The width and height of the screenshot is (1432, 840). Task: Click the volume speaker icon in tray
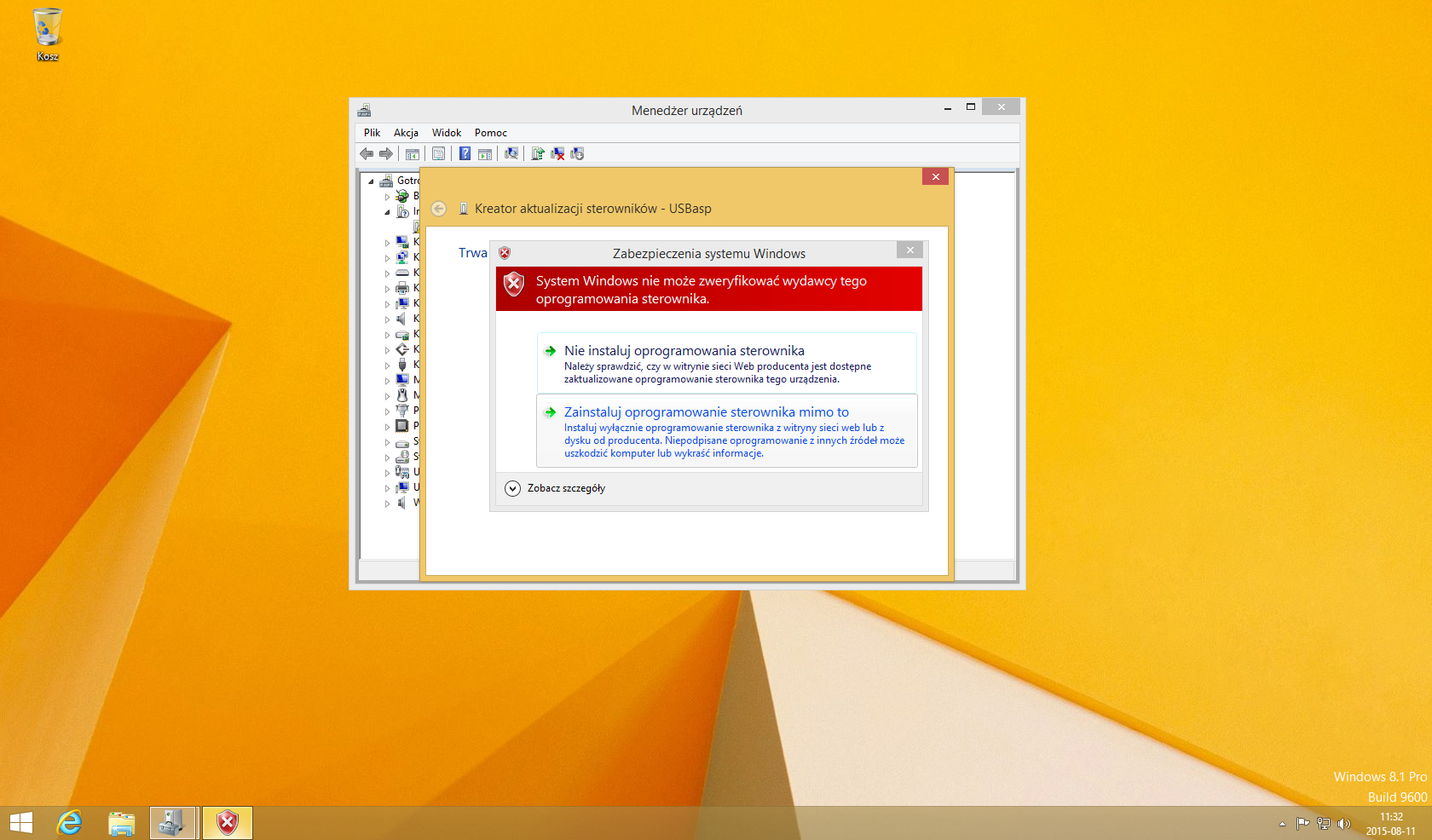[x=1344, y=823]
